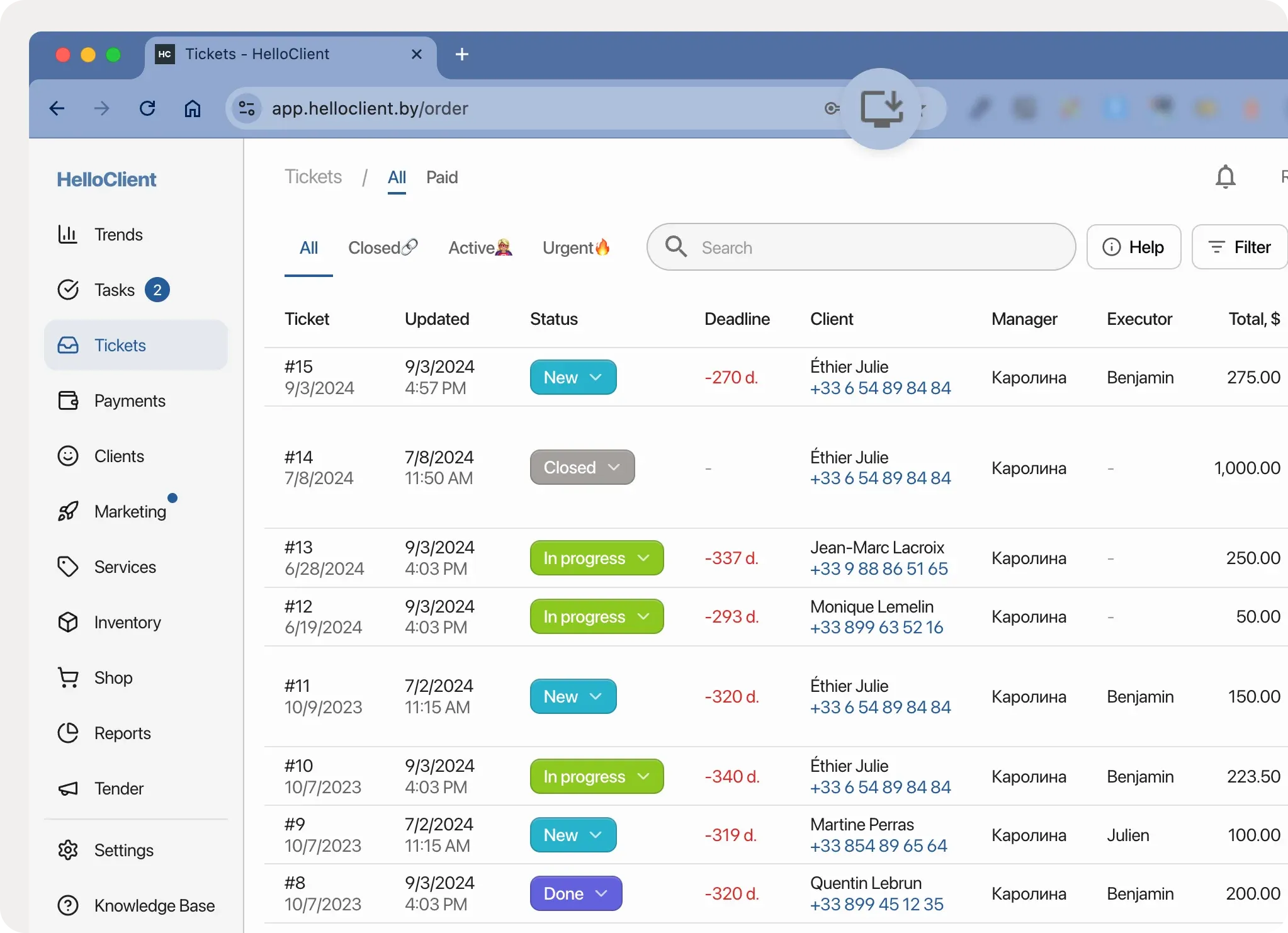Go to Payments in the sidebar
Image resolution: width=1288 pixels, height=933 pixels.
(129, 401)
